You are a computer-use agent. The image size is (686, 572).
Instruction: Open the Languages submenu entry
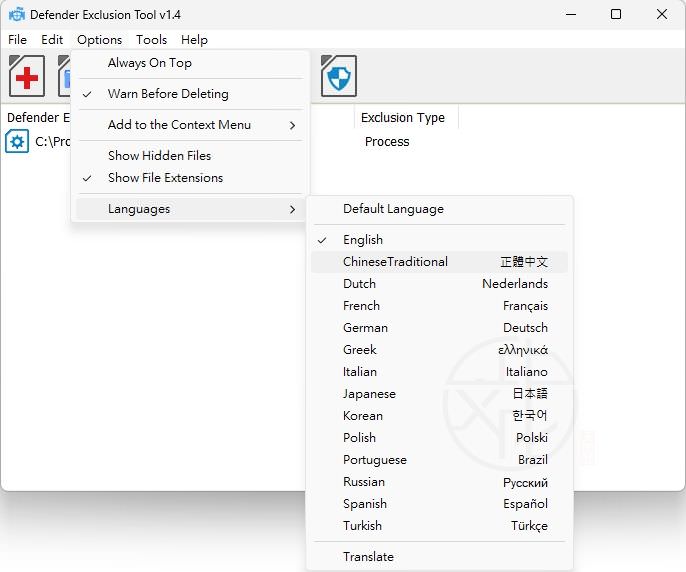tap(190, 209)
